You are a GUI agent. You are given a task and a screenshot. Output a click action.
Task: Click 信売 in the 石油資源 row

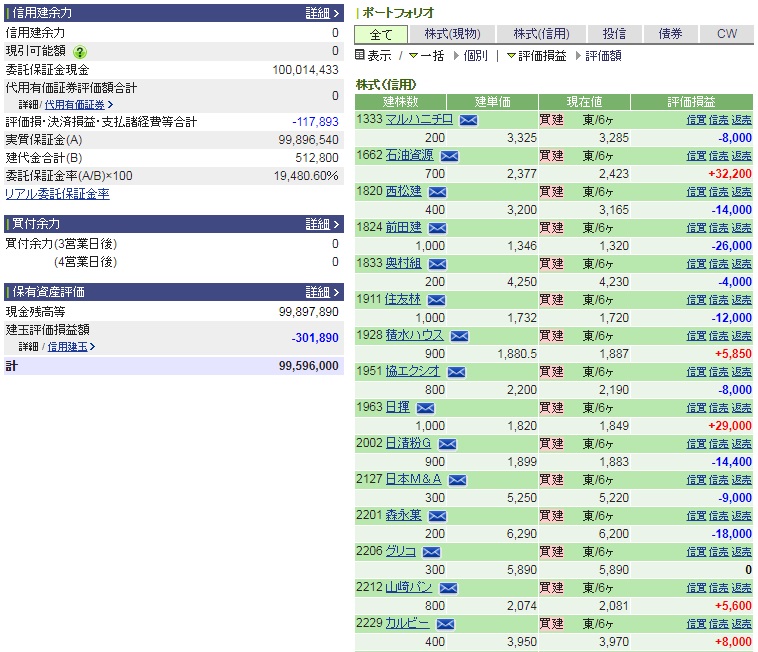point(718,156)
